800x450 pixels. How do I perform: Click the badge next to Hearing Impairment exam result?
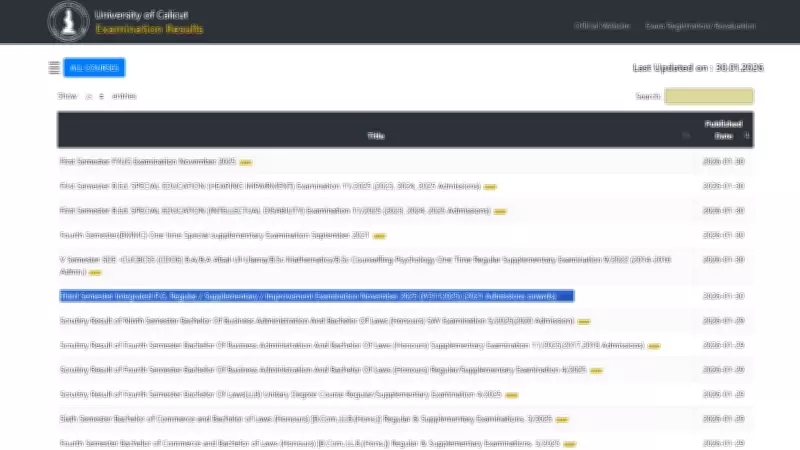pos(490,187)
